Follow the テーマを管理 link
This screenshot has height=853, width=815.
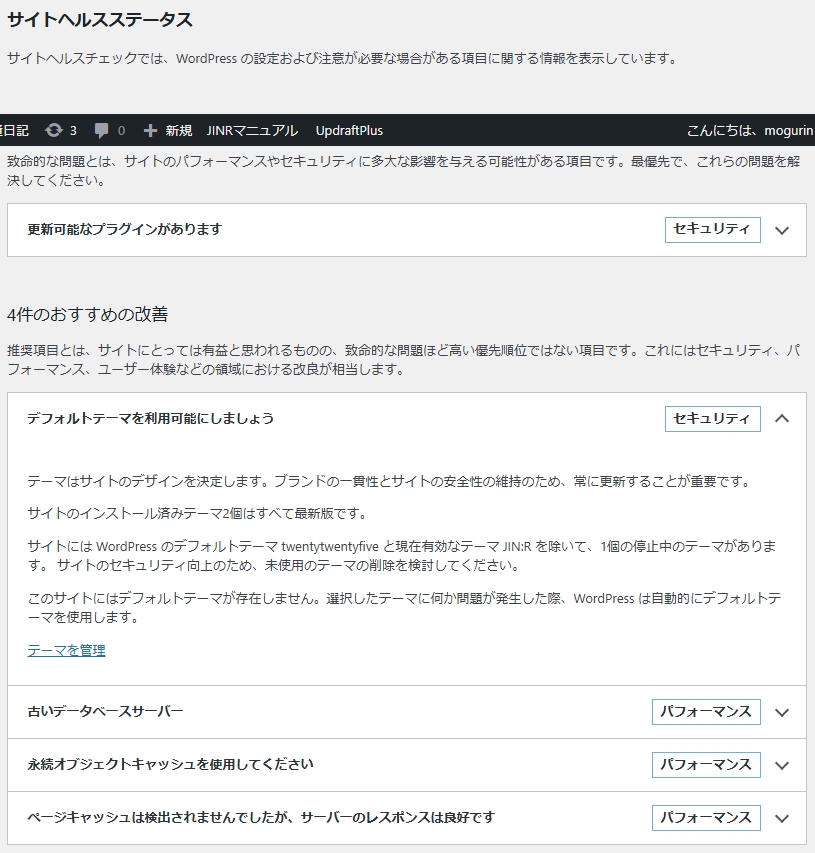[66, 650]
